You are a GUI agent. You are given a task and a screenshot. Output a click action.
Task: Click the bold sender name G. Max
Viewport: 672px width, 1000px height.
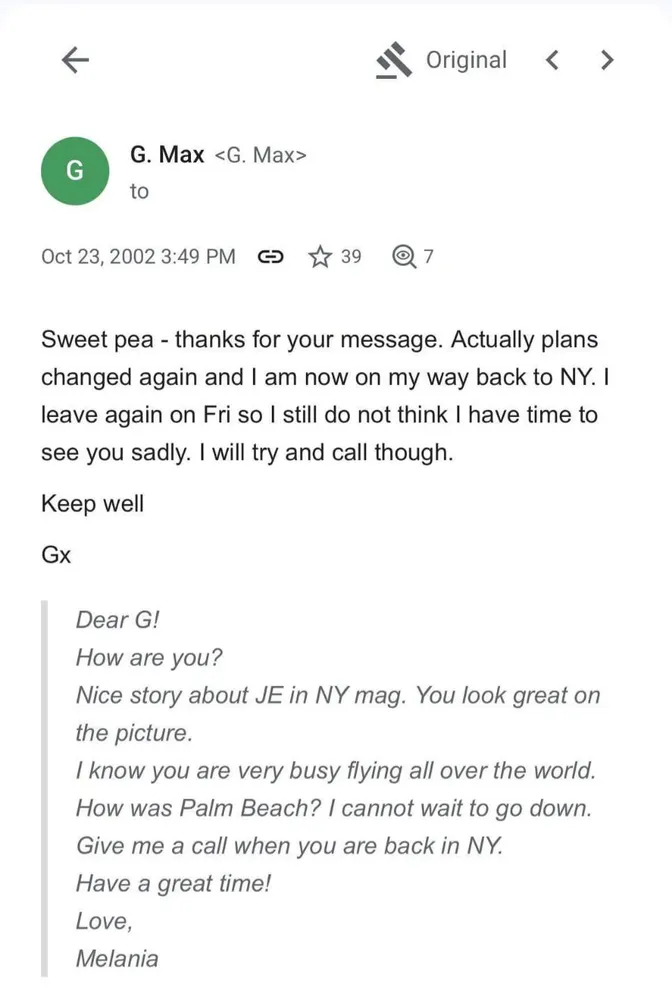click(167, 155)
